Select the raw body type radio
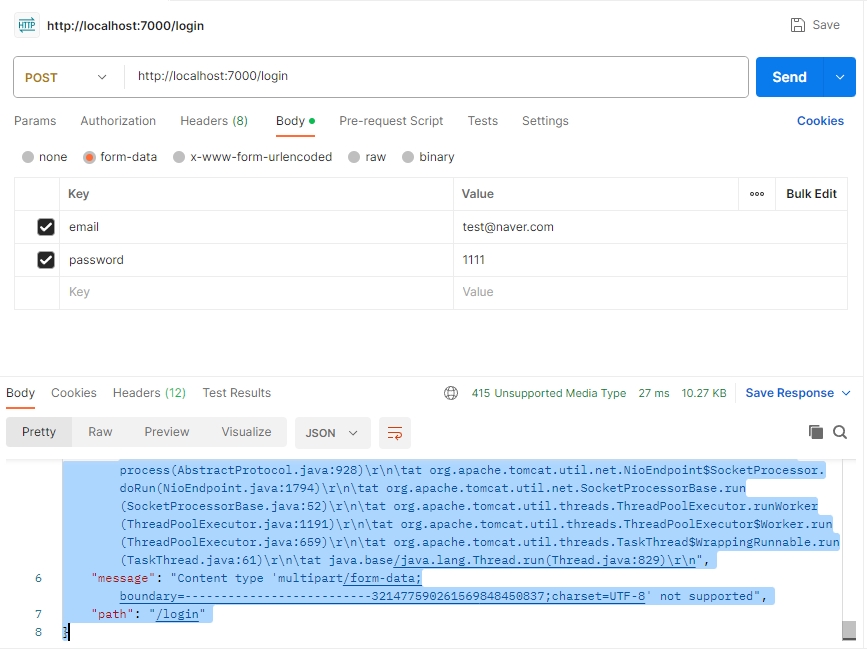867x652 pixels. pos(354,157)
